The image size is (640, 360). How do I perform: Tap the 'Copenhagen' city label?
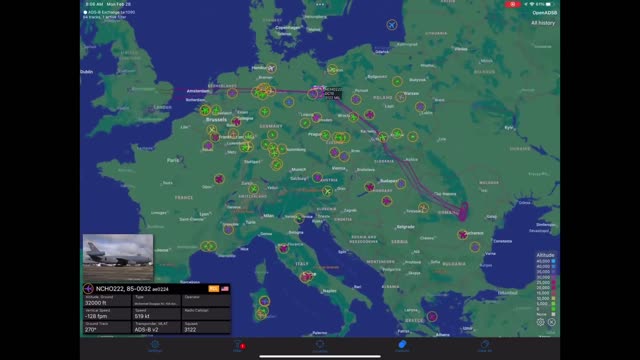click(288, 28)
